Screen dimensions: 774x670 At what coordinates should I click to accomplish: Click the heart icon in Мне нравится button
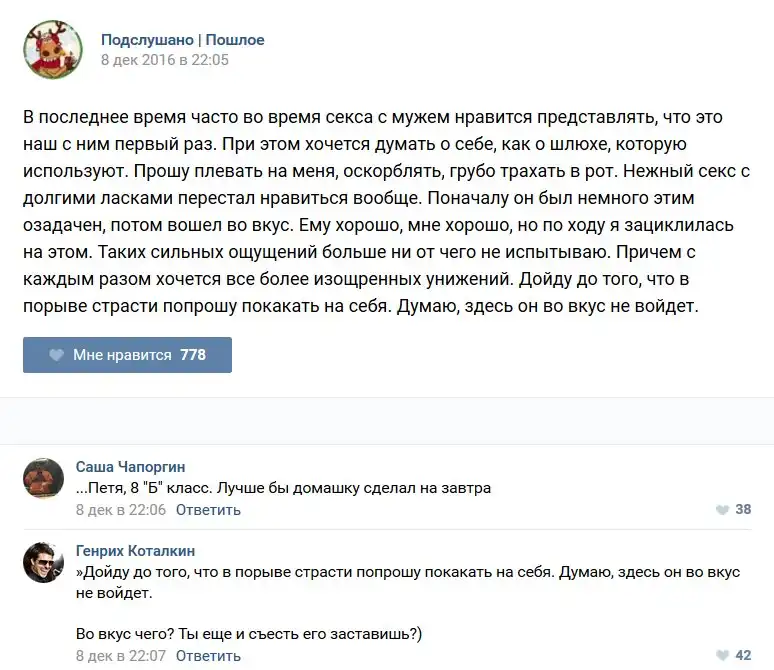pos(58,355)
